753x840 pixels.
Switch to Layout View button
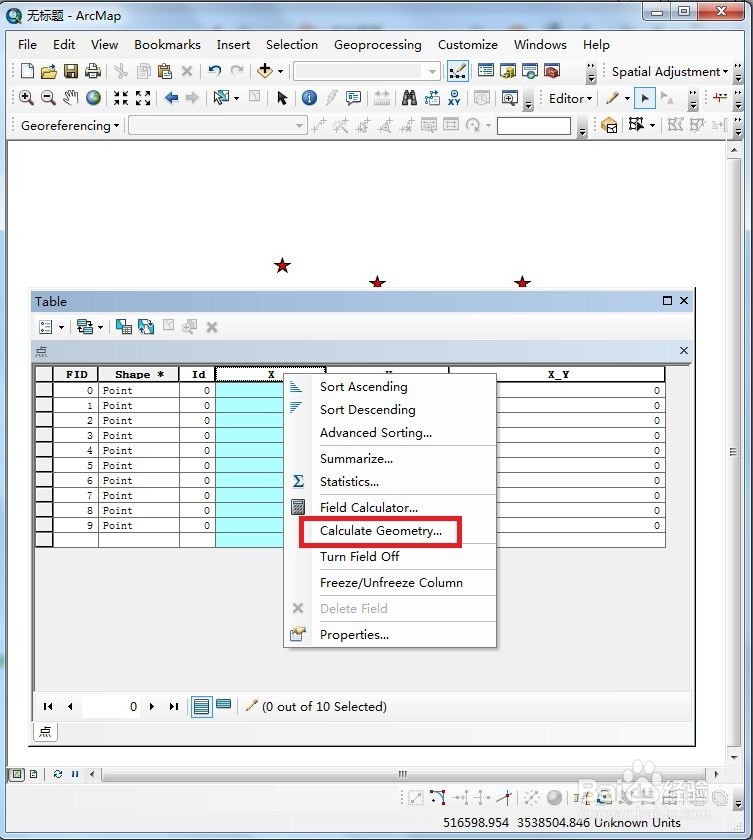coord(33,774)
